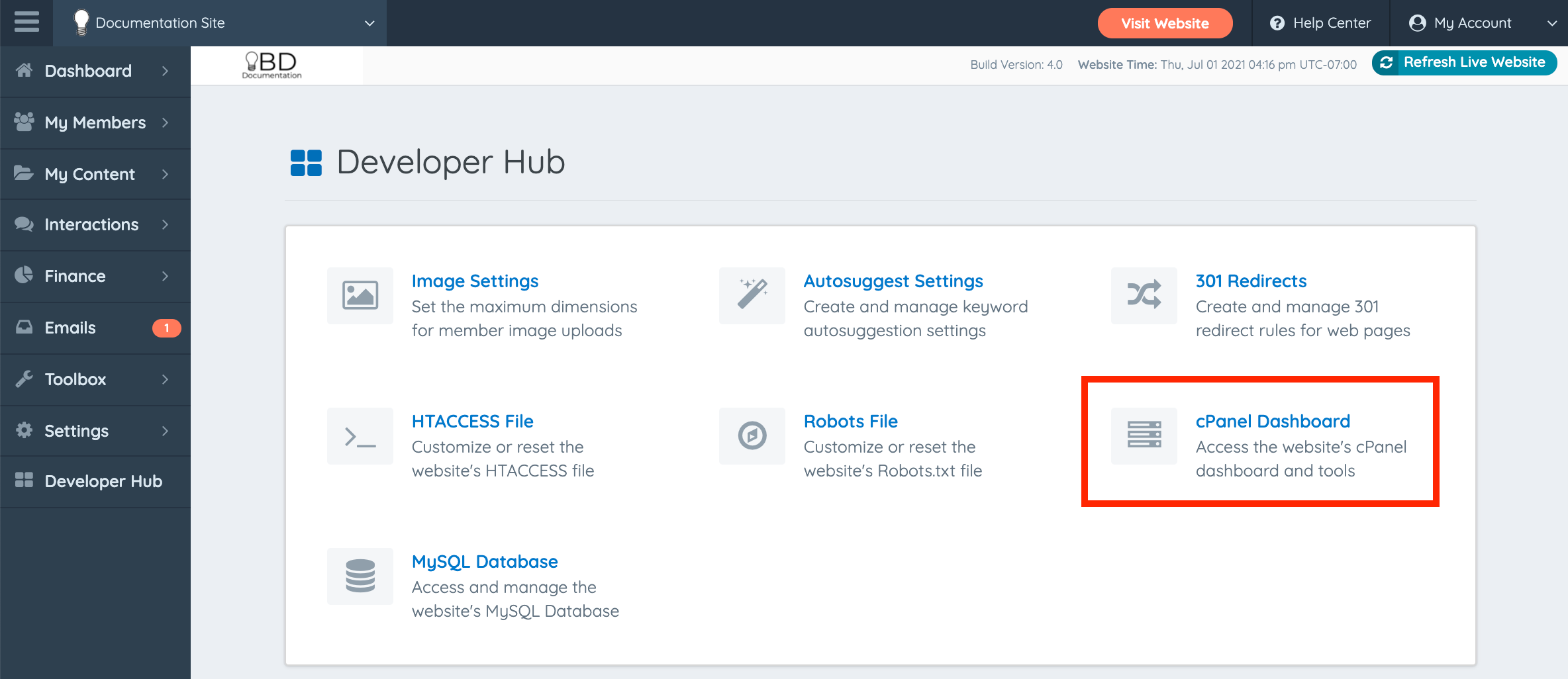The image size is (1568, 679).
Task: Open the MySQL Database link
Action: click(485, 562)
